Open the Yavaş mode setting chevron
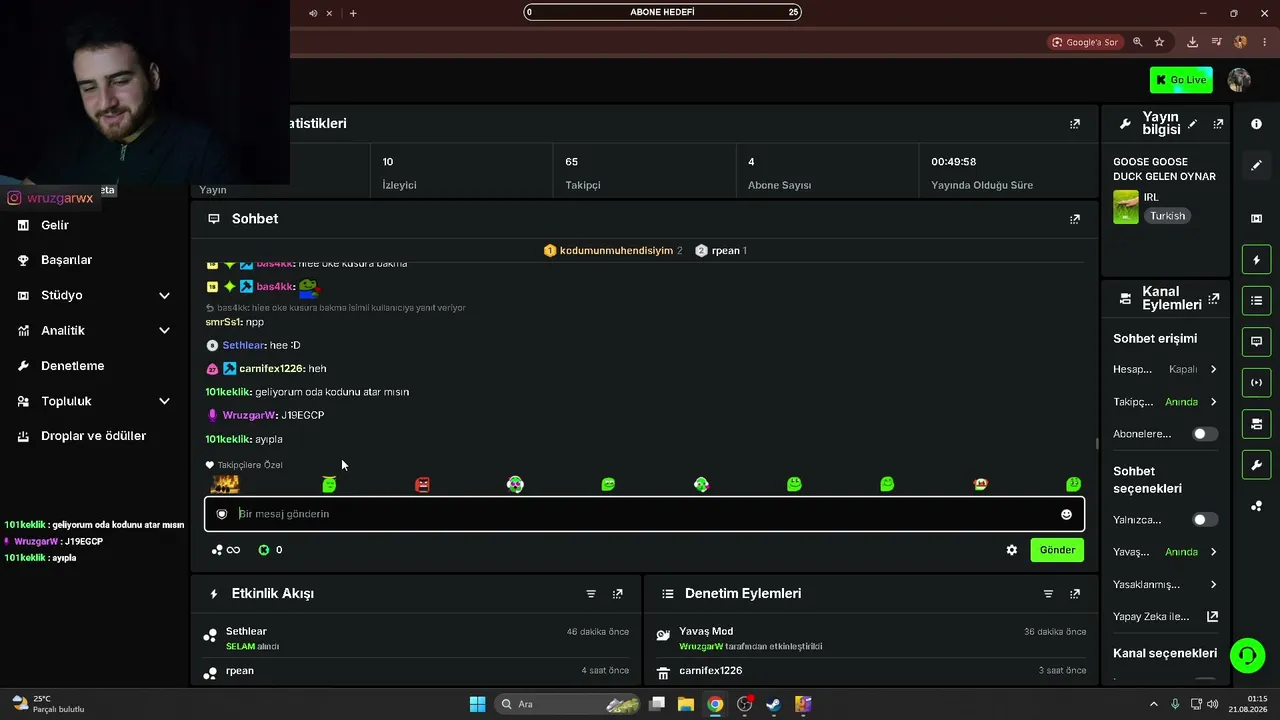1280x720 pixels. click(1213, 552)
